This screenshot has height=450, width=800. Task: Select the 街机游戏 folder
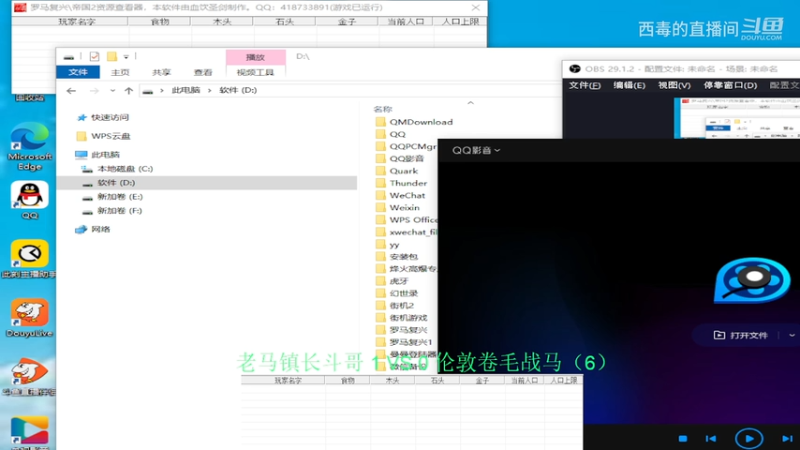coord(408,318)
